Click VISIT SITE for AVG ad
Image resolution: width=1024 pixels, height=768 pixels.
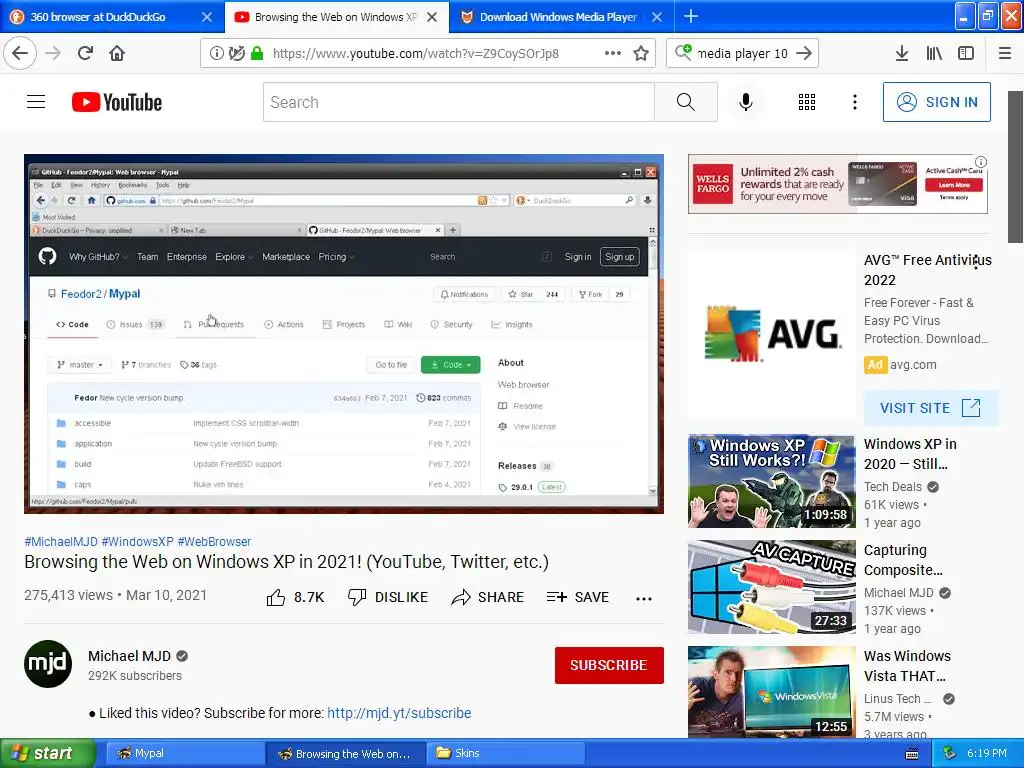pos(931,408)
